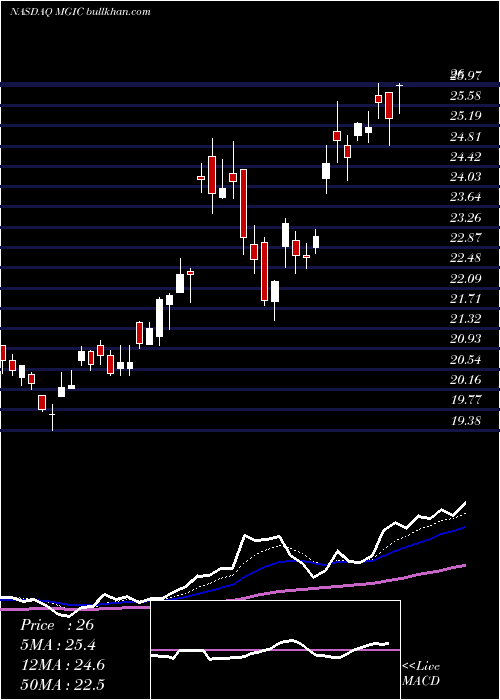
Task: Click the 23.64 price axis label
Action: [466, 197]
